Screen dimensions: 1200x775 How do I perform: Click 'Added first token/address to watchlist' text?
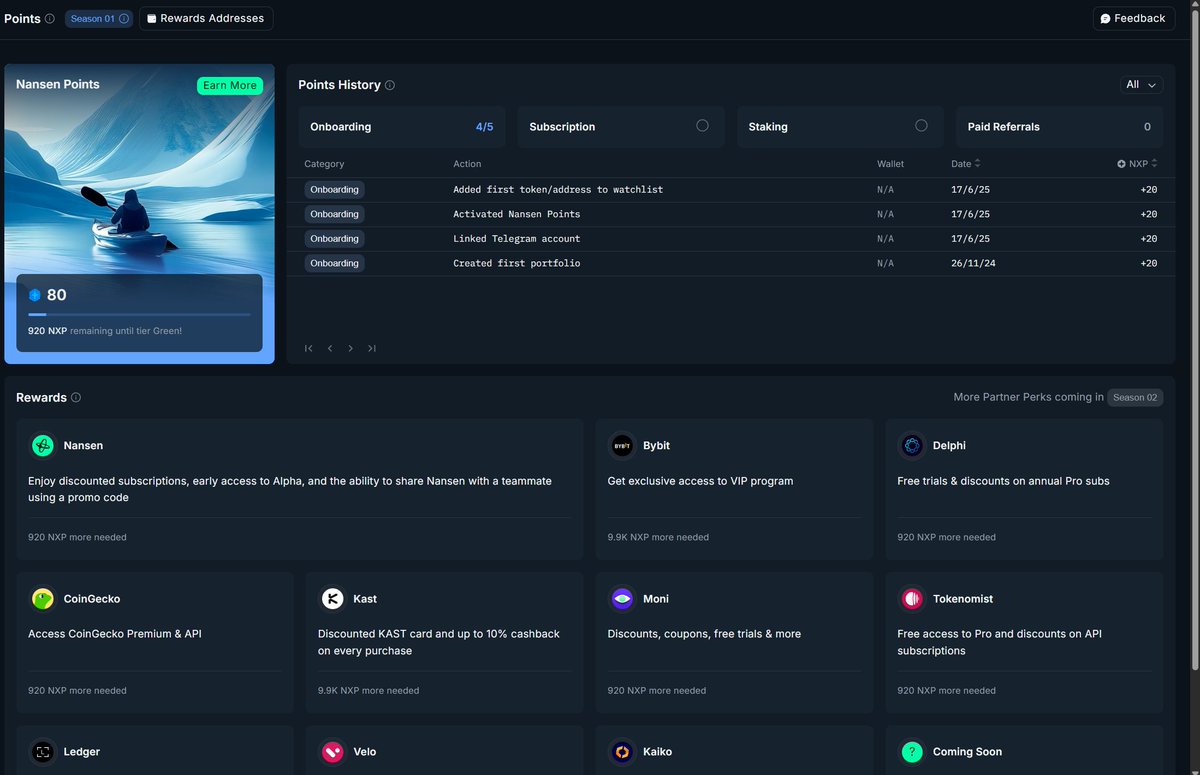pyautogui.click(x=558, y=189)
